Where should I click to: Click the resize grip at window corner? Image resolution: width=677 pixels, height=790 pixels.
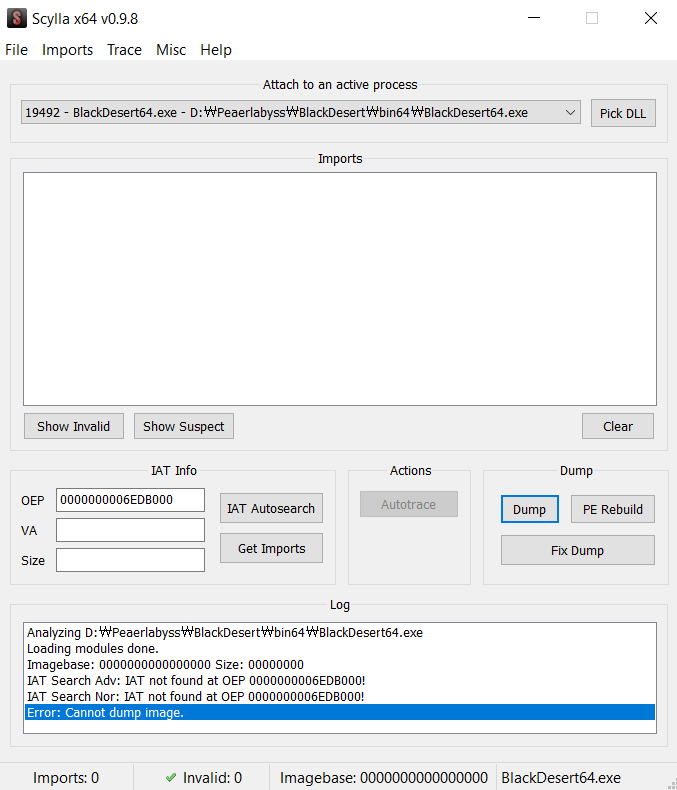click(x=672, y=784)
